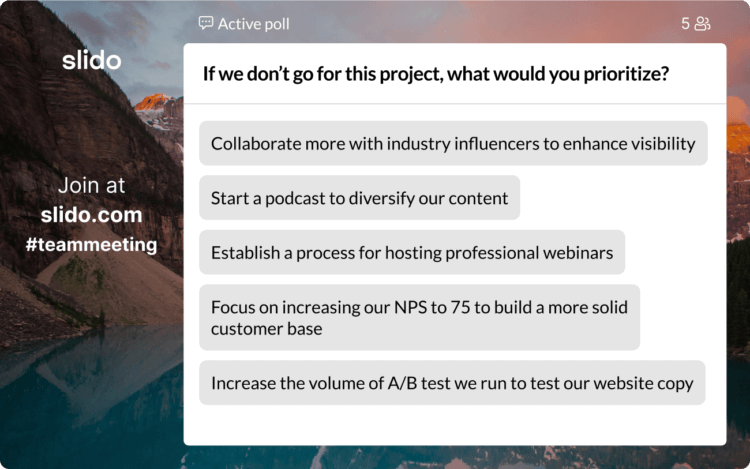Click the "Active poll" label text
This screenshot has width=750, height=469.
click(254, 23)
